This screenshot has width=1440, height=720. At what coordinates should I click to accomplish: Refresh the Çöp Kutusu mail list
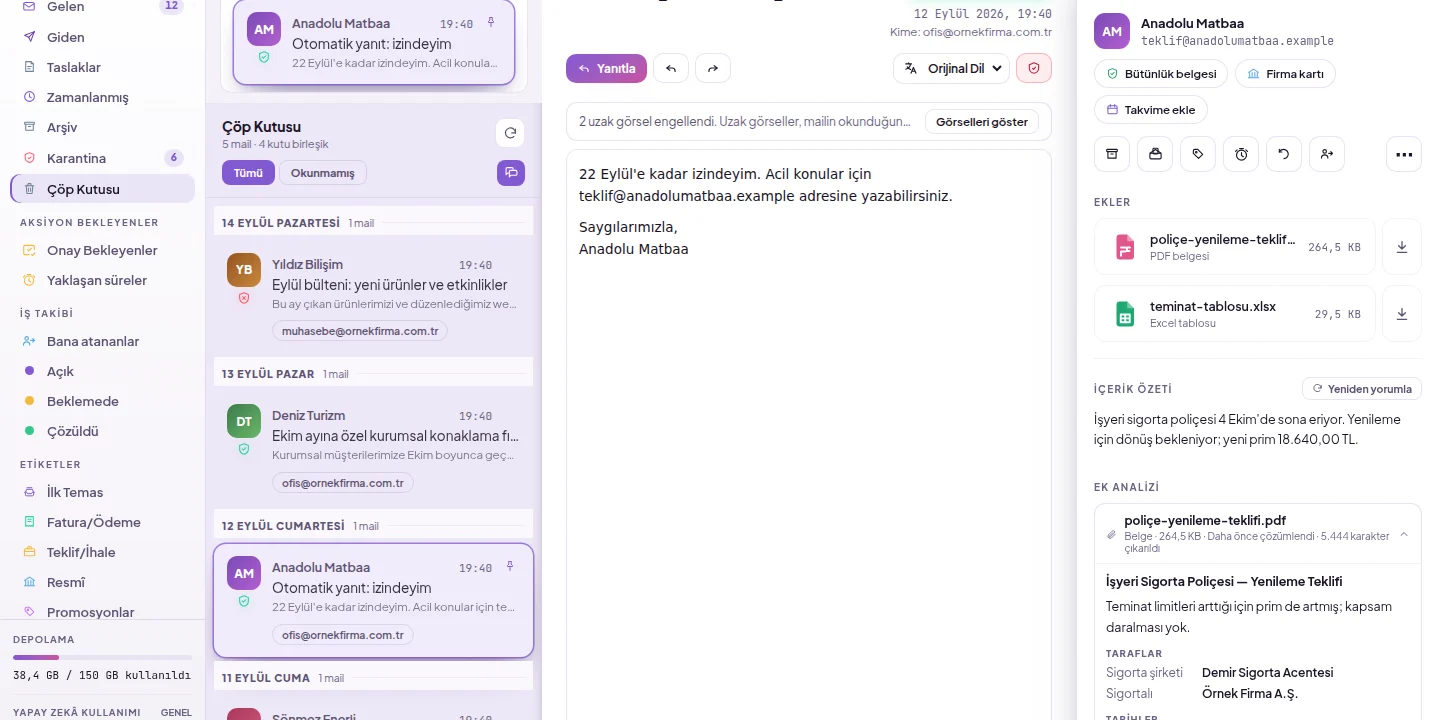pos(510,133)
